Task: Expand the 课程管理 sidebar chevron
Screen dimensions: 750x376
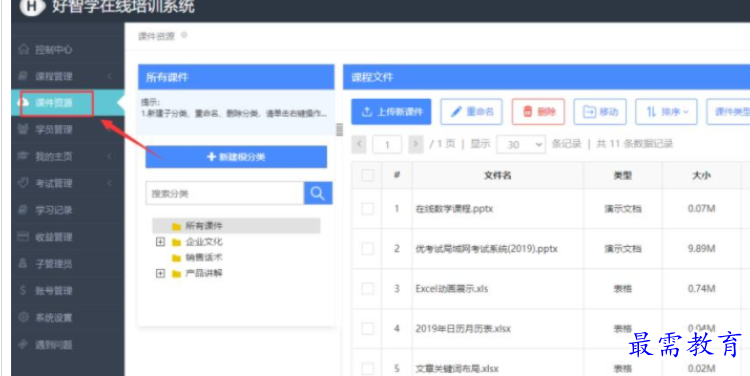Action: coord(110,76)
